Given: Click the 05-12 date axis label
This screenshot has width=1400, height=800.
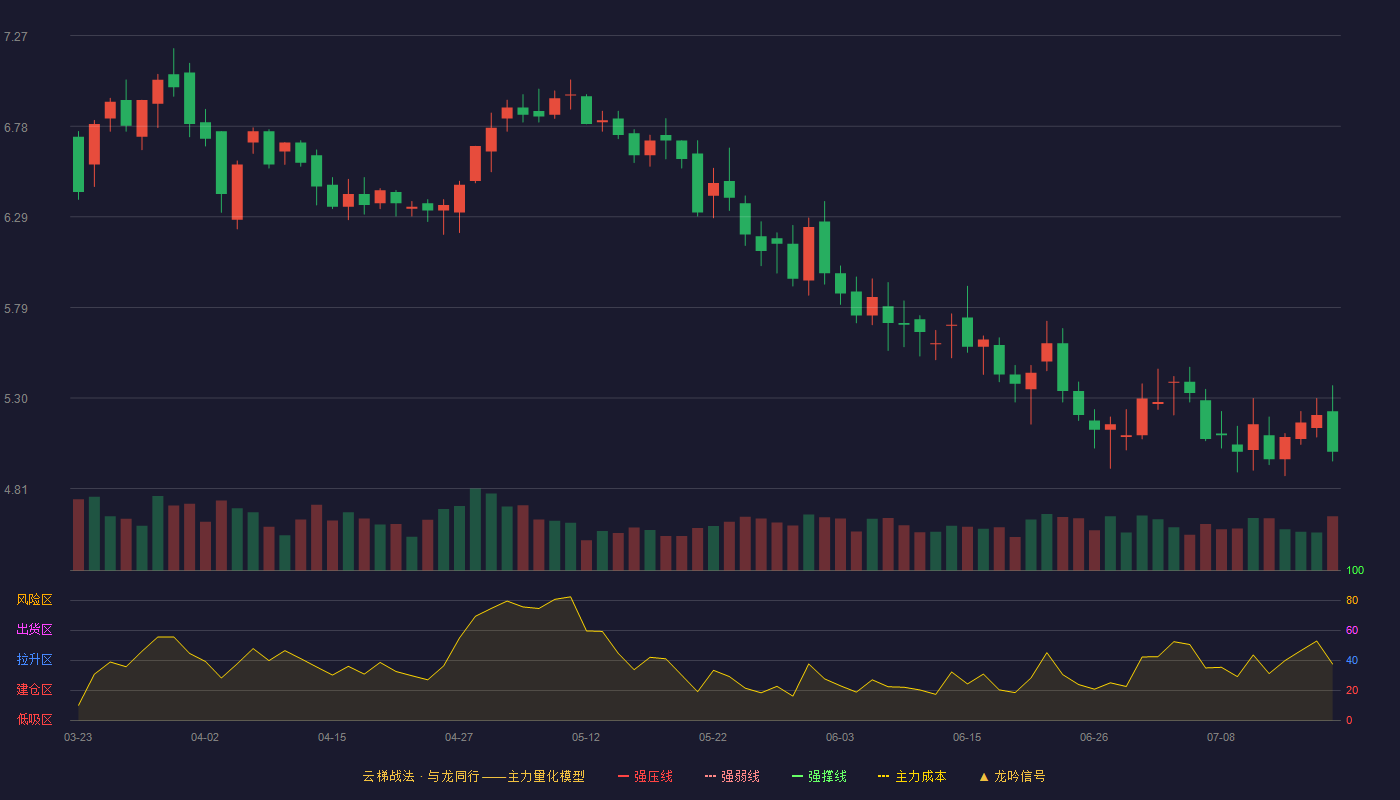Looking at the screenshot, I should 586,737.
